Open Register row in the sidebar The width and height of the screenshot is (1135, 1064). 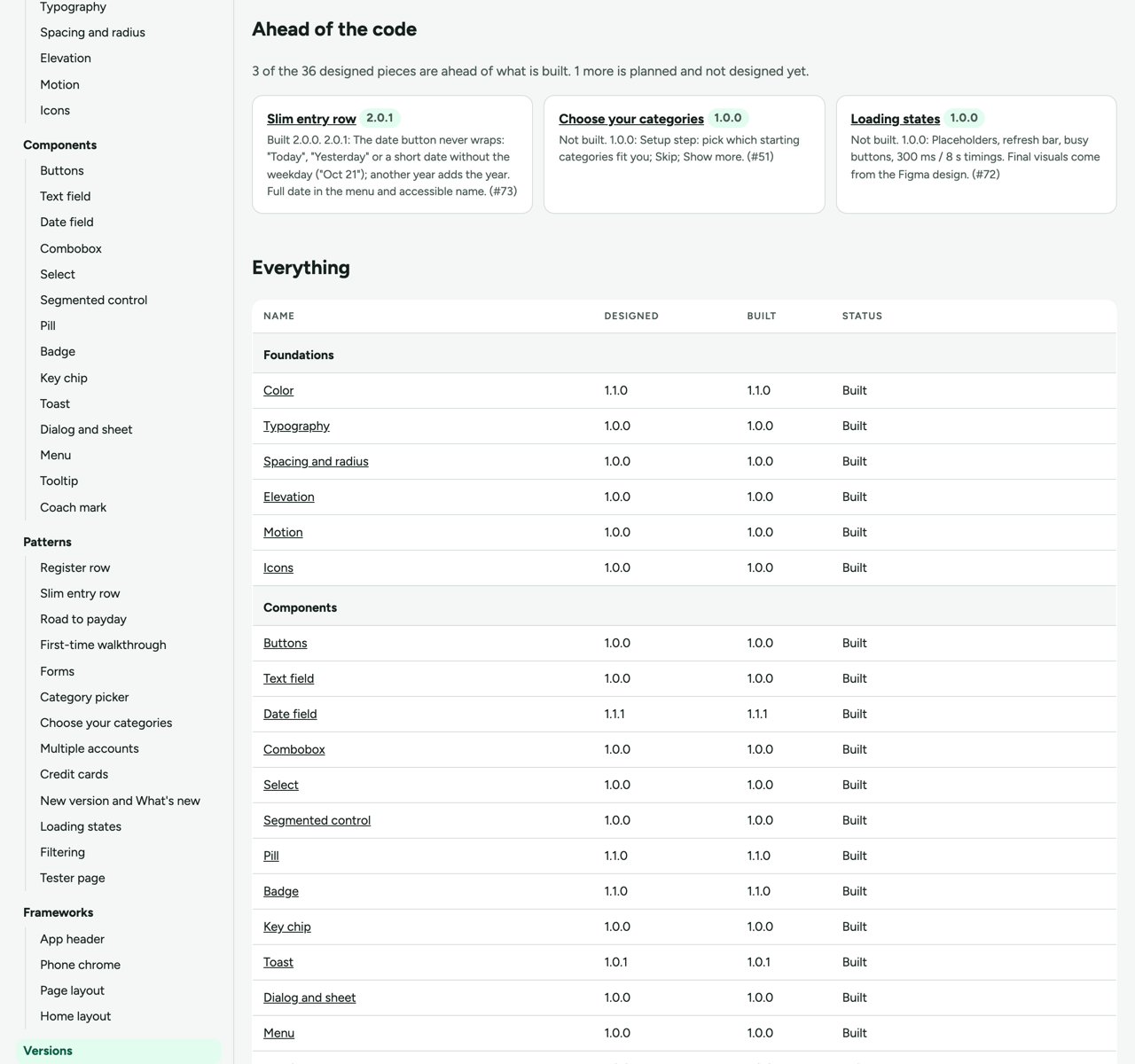coord(75,567)
